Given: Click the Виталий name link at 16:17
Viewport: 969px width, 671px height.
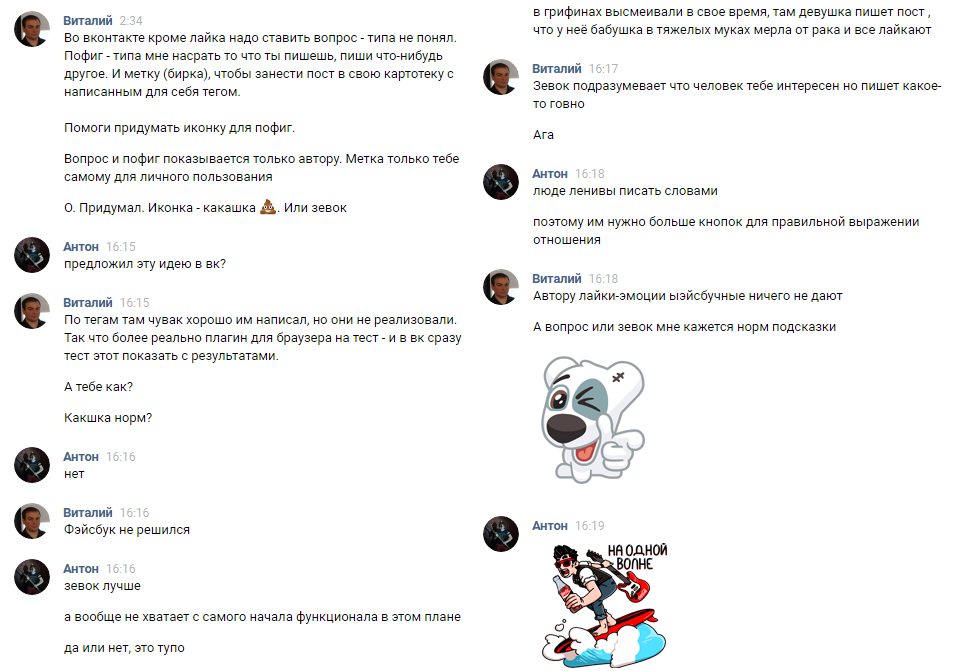Looking at the screenshot, I should pyautogui.click(x=557, y=69).
